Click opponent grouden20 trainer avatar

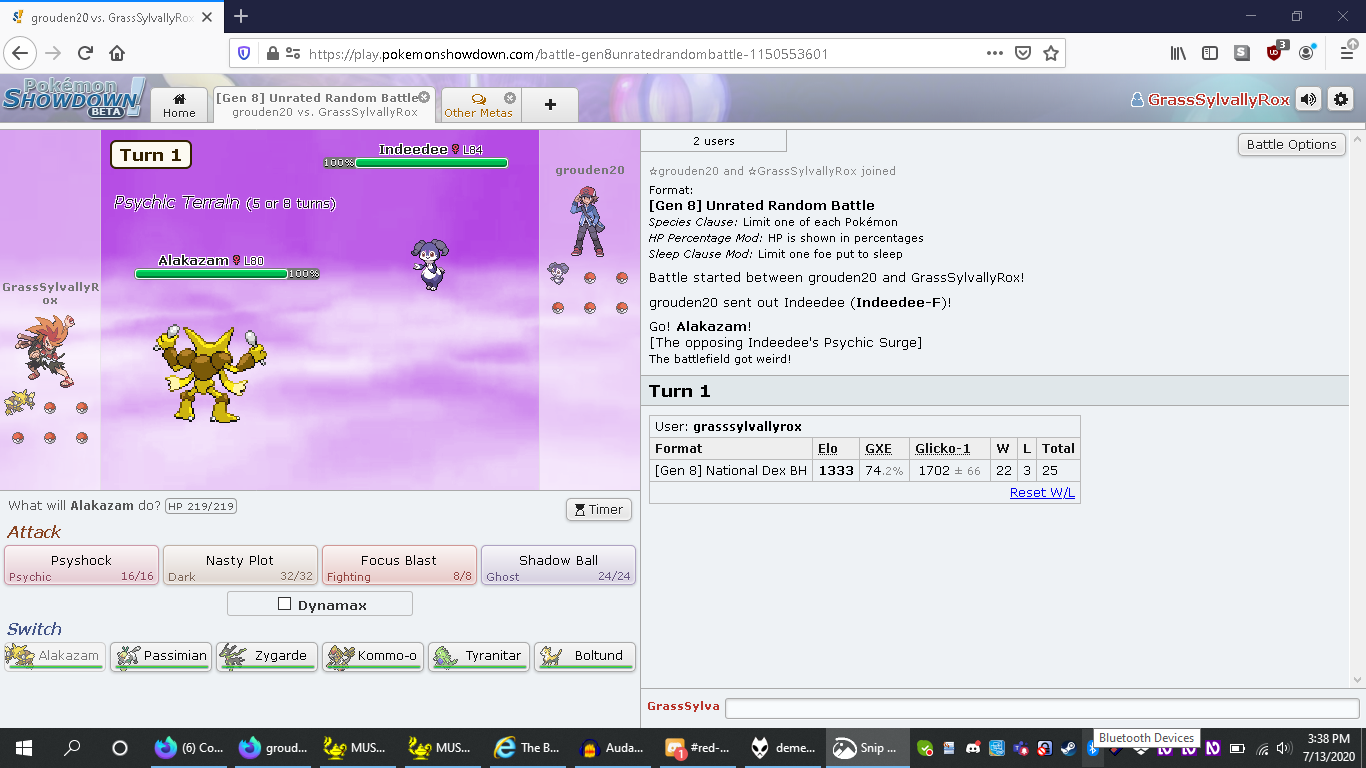(590, 220)
